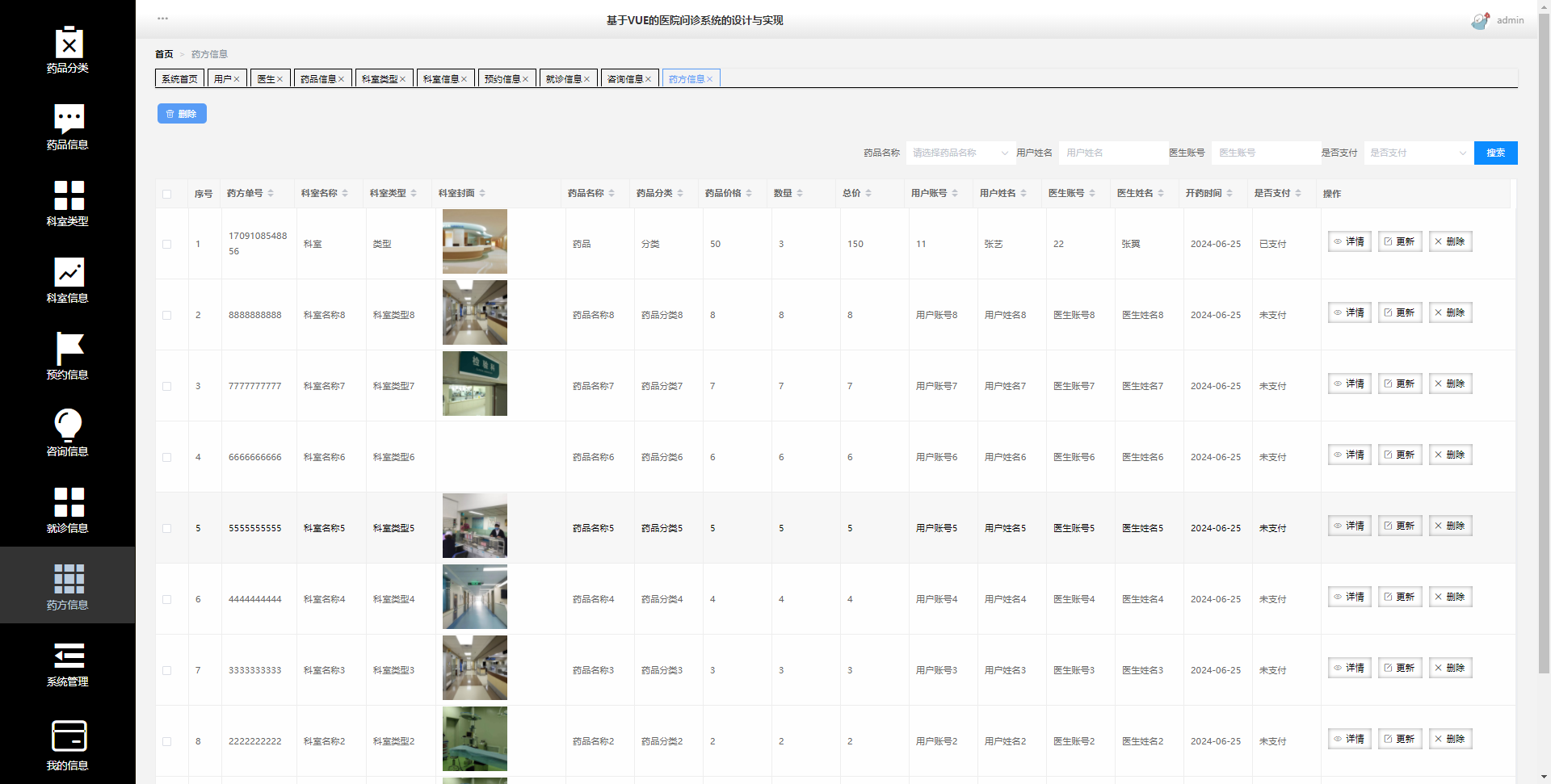Sort by 科室封面 column arrows
This screenshot has height=784, width=1551.
pos(482,193)
